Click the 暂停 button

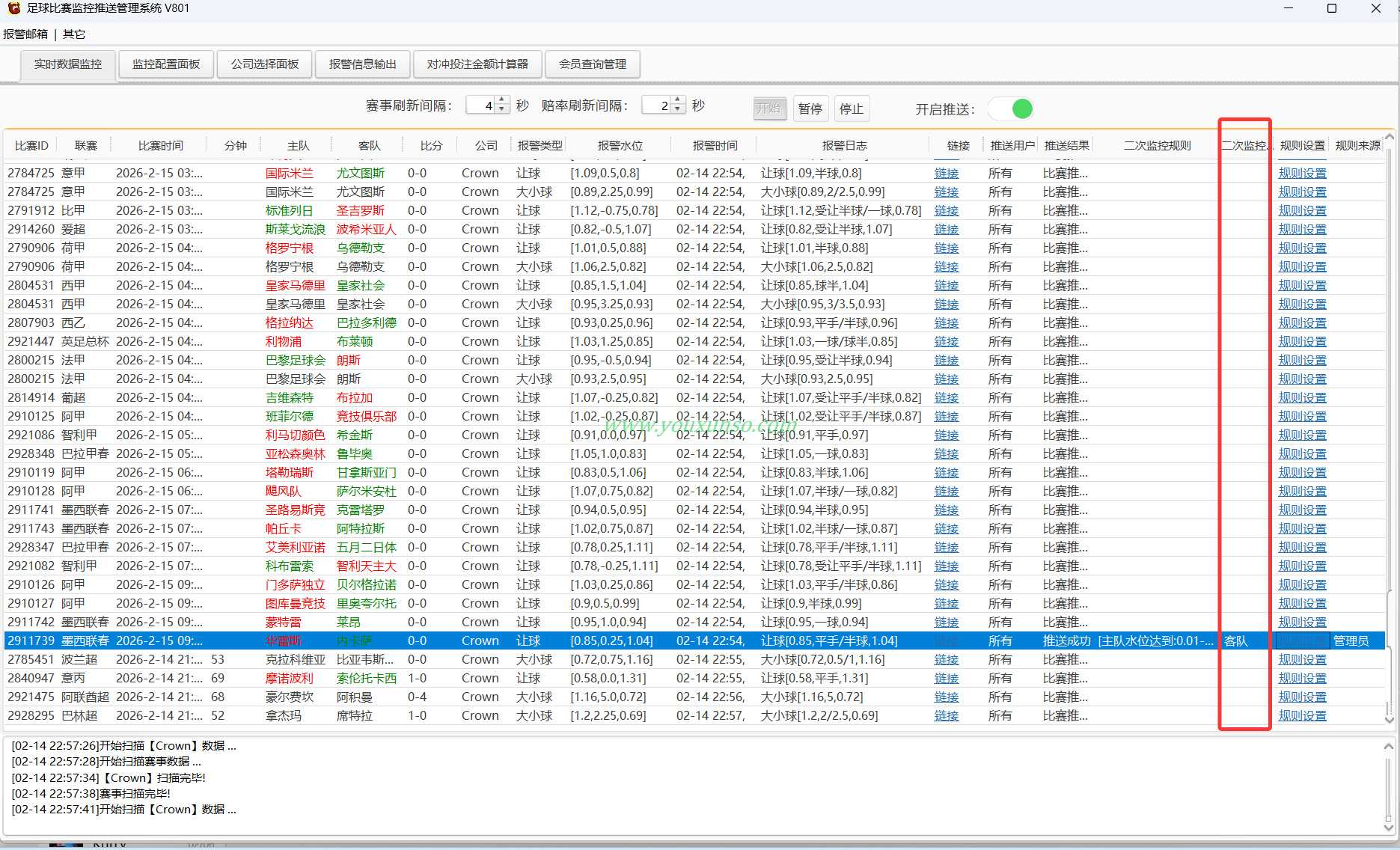pyautogui.click(x=810, y=108)
